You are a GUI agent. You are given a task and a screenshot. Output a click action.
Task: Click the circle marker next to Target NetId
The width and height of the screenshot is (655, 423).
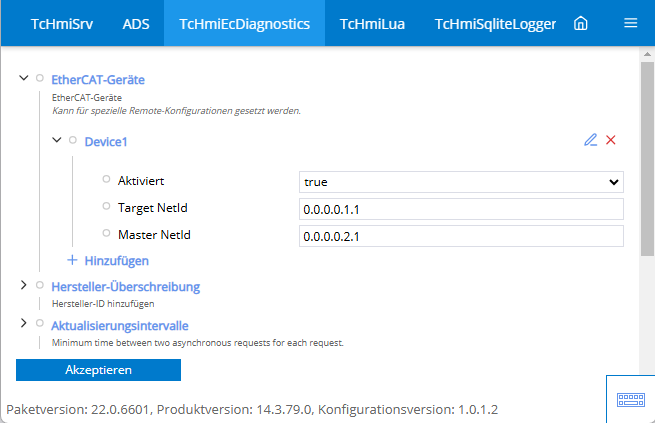[106, 207]
